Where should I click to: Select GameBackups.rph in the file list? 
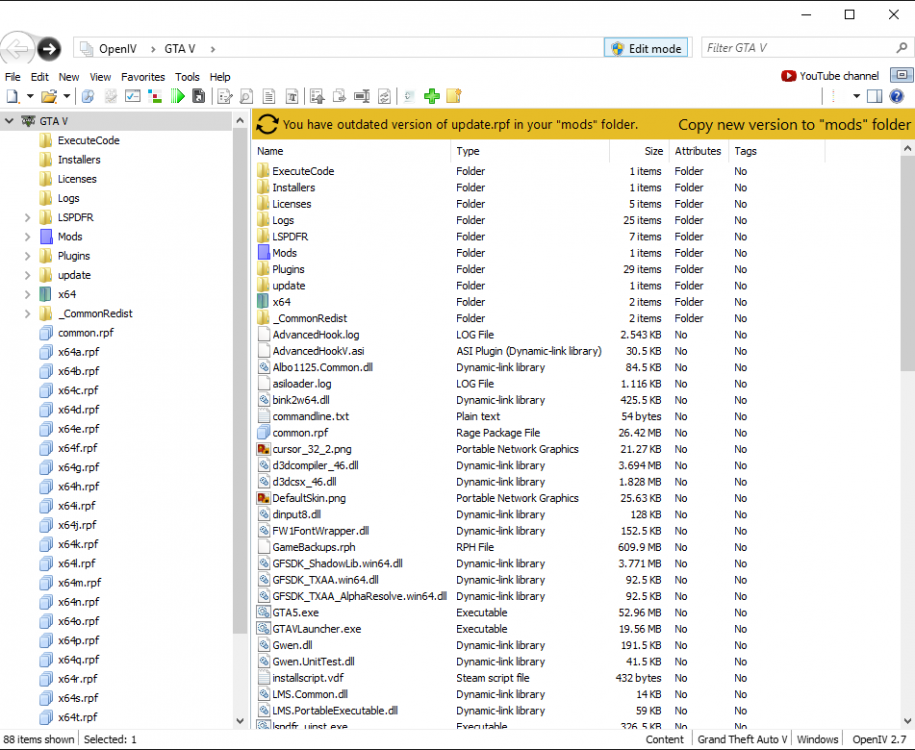(x=313, y=547)
